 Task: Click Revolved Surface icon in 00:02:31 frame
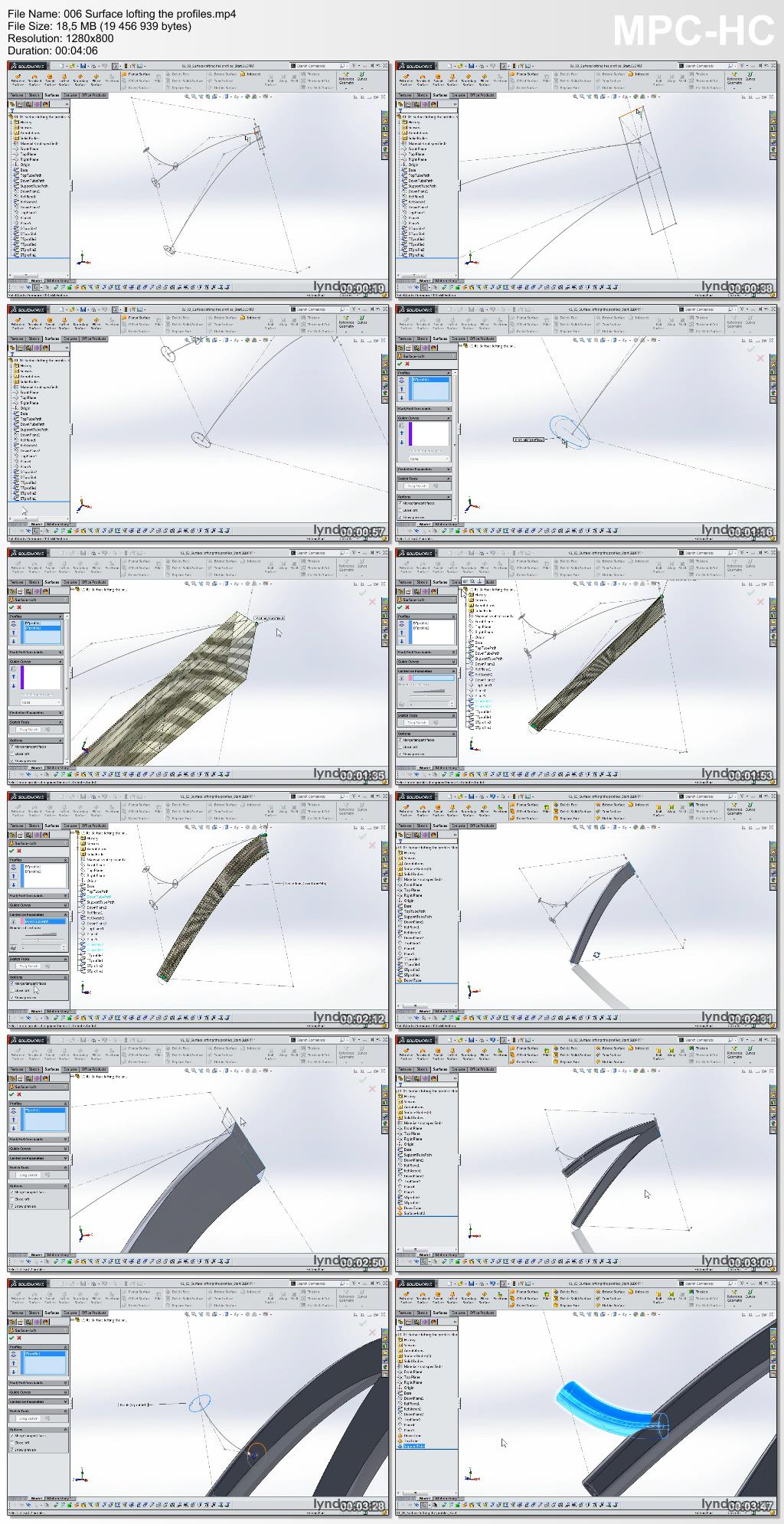click(422, 808)
